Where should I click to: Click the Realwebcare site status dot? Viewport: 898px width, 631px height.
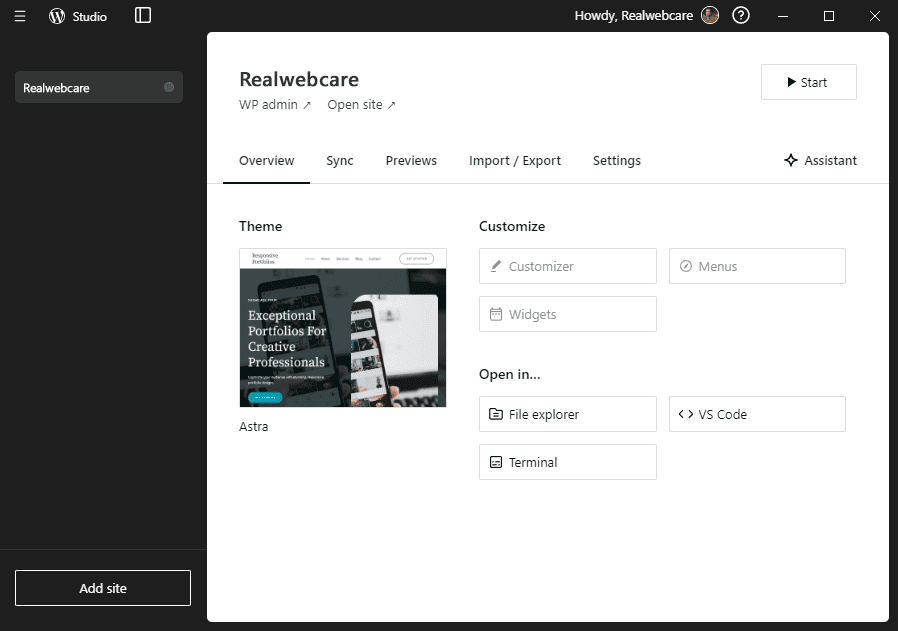[169, 87]
